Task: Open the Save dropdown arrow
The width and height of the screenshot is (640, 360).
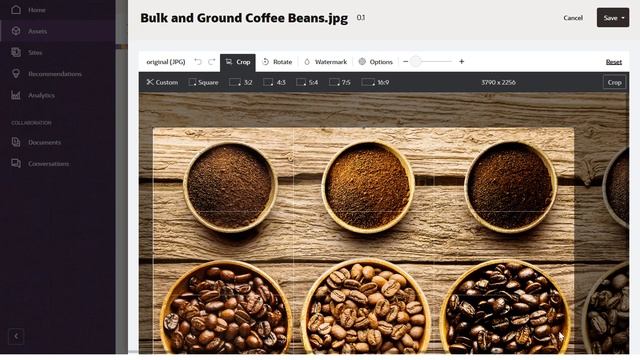Action: click(x=623, y=18)
